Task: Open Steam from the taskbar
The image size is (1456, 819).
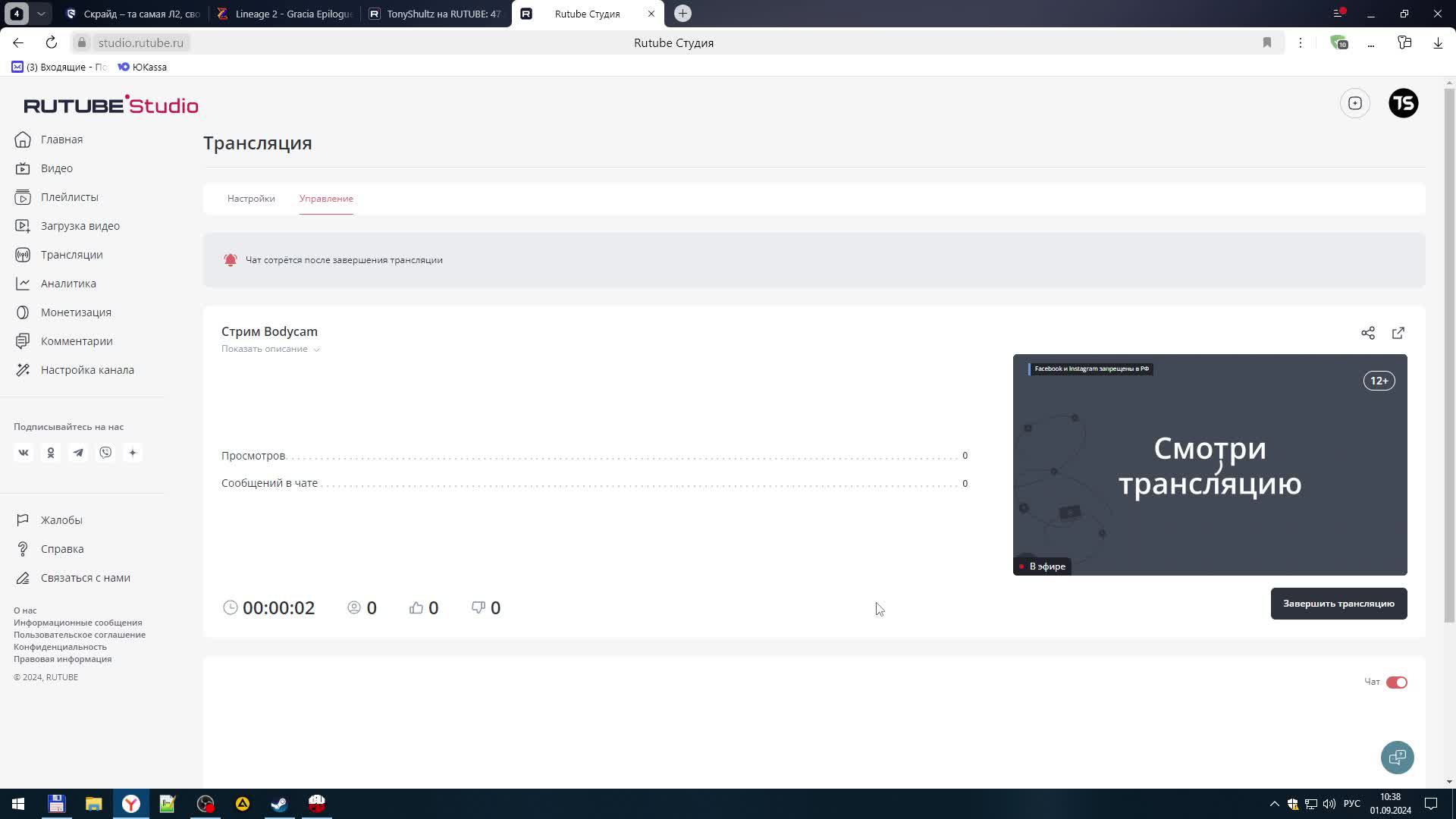Action: coord(279,804)
